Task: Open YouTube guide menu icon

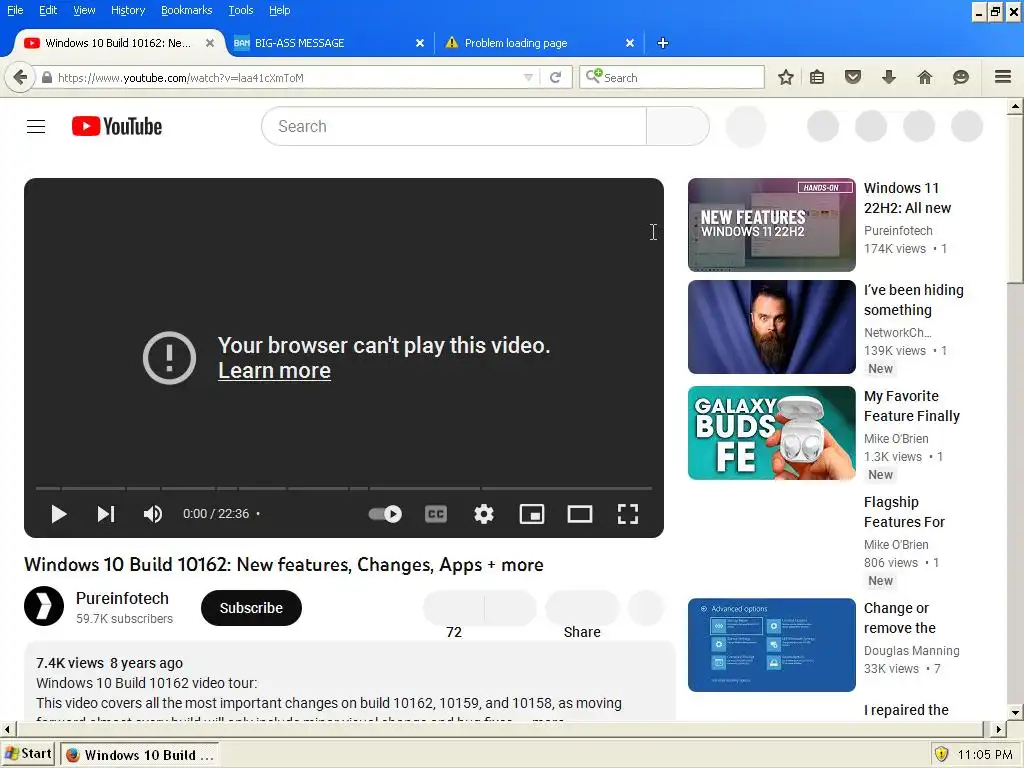Action: [x=36, y=127]
